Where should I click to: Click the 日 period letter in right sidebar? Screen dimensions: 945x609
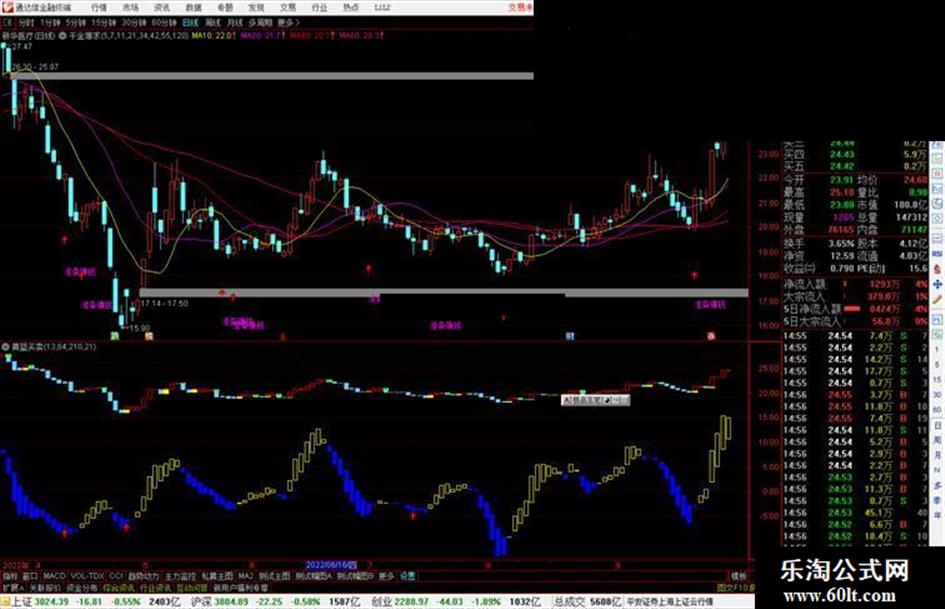tap(938, 425)
